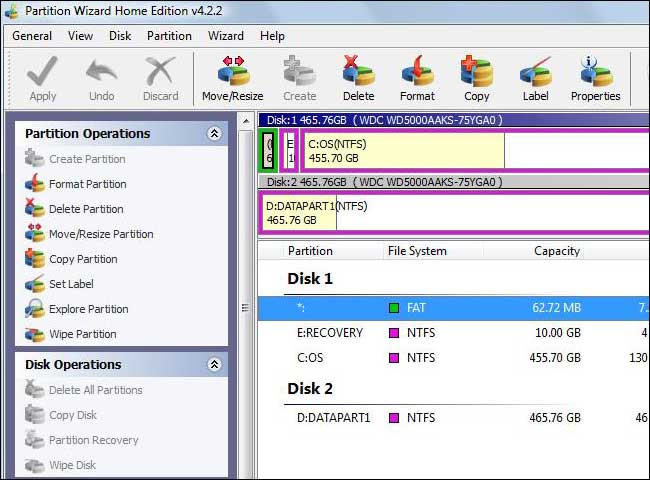650x480 pixels.
Task: Click Wipe Partition in sidebar
Action: pyautogui.click(x=82, y=334)
